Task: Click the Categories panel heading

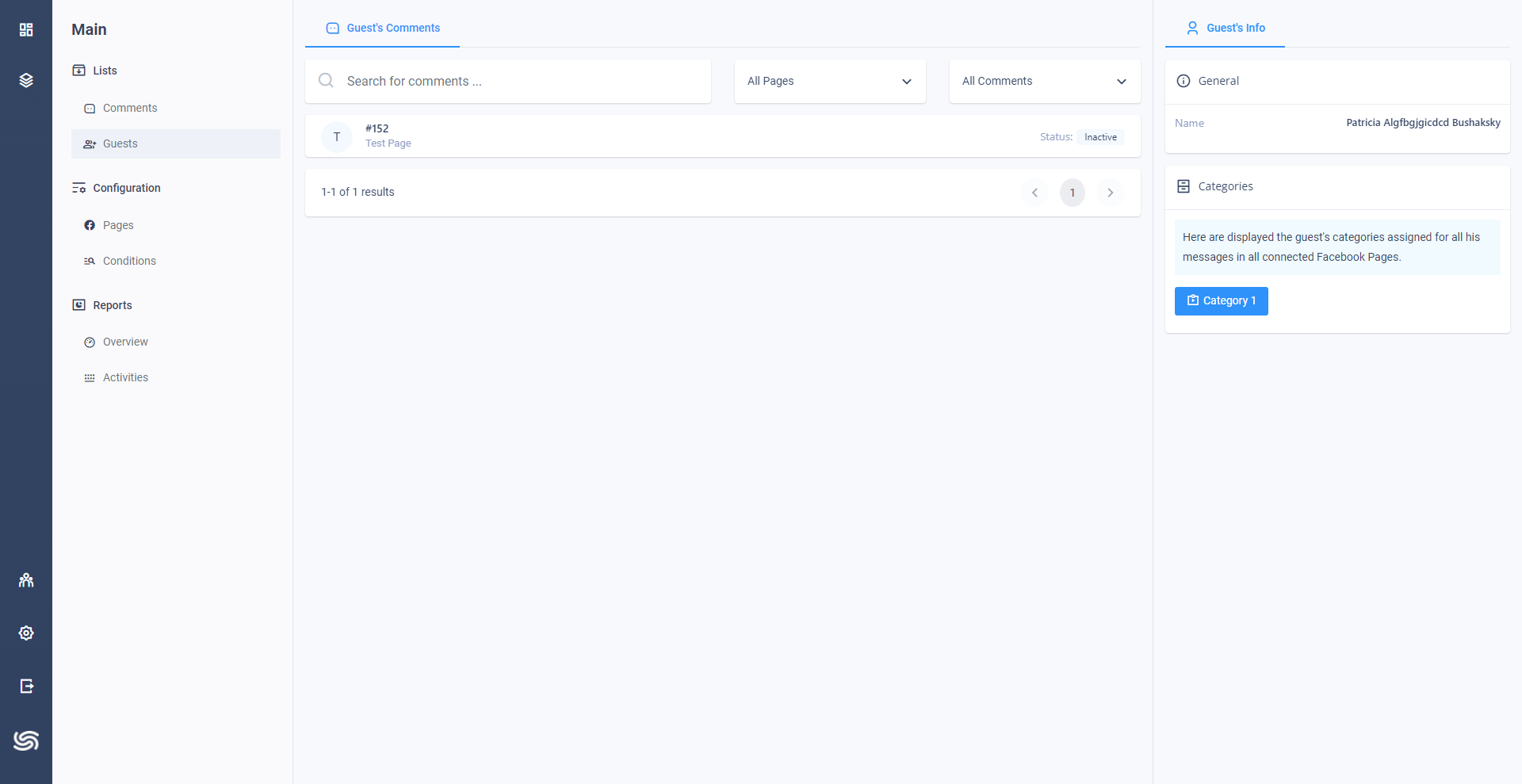Action: point(1226,186)
